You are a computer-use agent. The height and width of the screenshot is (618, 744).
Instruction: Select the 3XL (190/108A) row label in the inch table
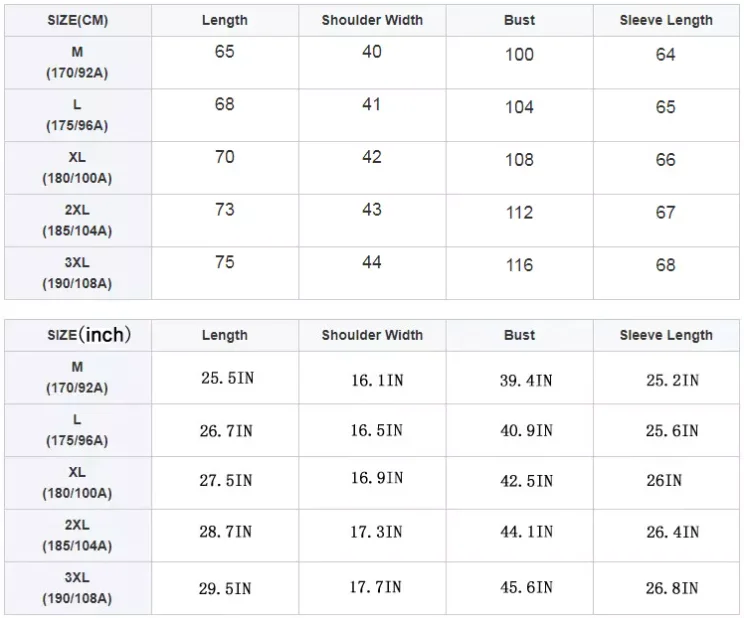coord(77,588)
